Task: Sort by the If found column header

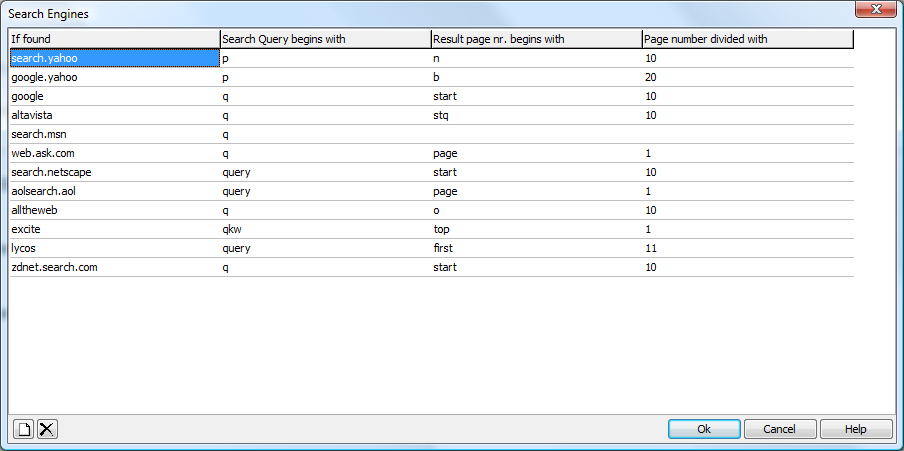Action: pos(115,39)
